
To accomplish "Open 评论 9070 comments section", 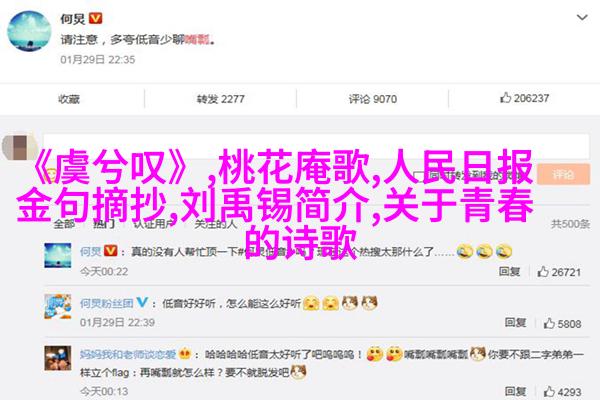I will pyautogui.click(x=372, y=99).
